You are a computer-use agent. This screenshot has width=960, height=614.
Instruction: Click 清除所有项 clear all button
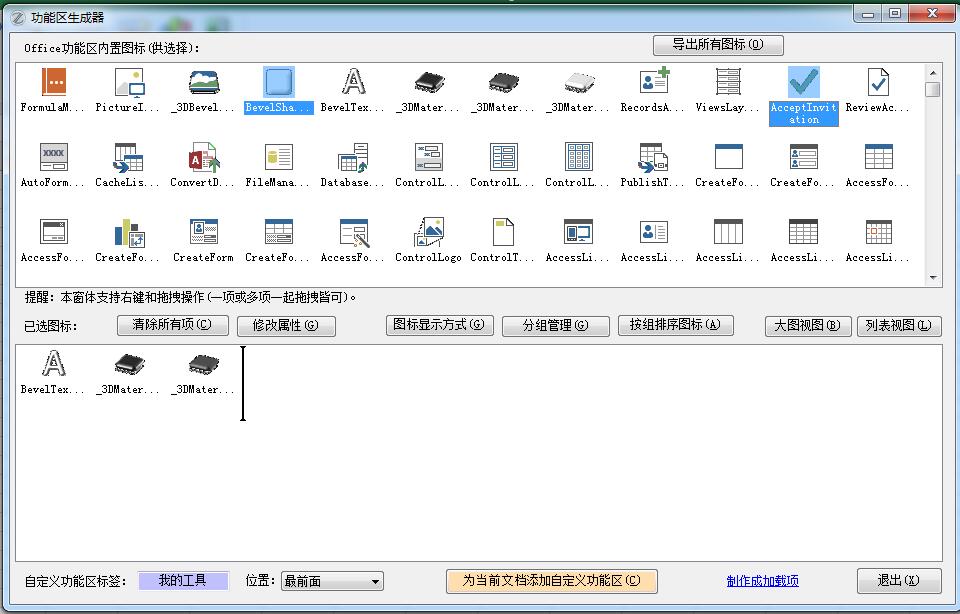[x=172, y=325]
